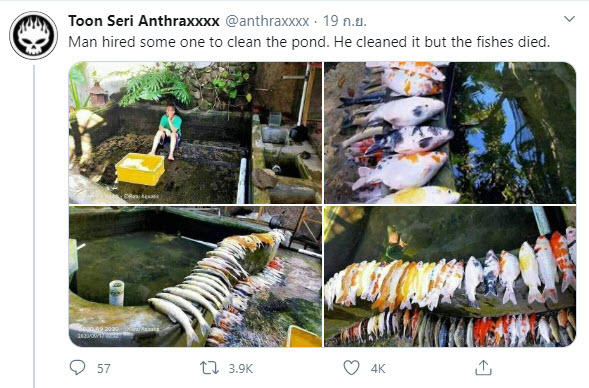Click the reply speech bubble icon
The width and height of the screenshot is (589, 388).
[x=78, y=367]
